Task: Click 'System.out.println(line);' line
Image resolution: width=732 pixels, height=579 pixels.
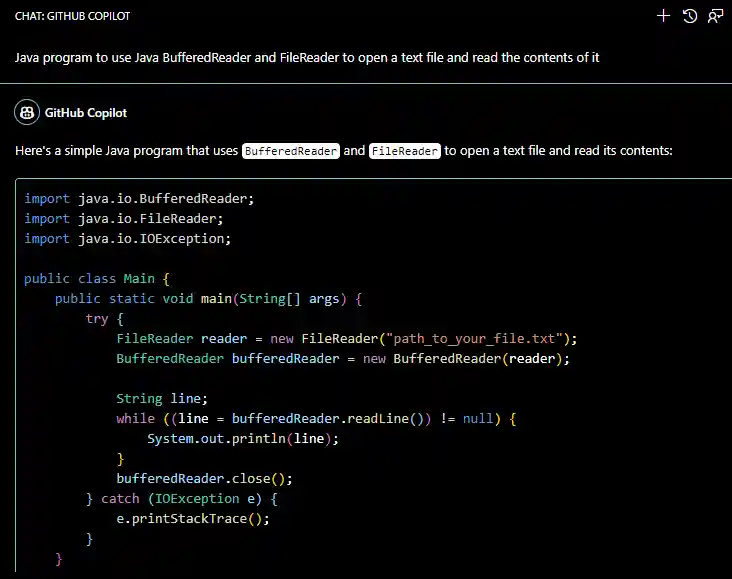Action: 243,439
